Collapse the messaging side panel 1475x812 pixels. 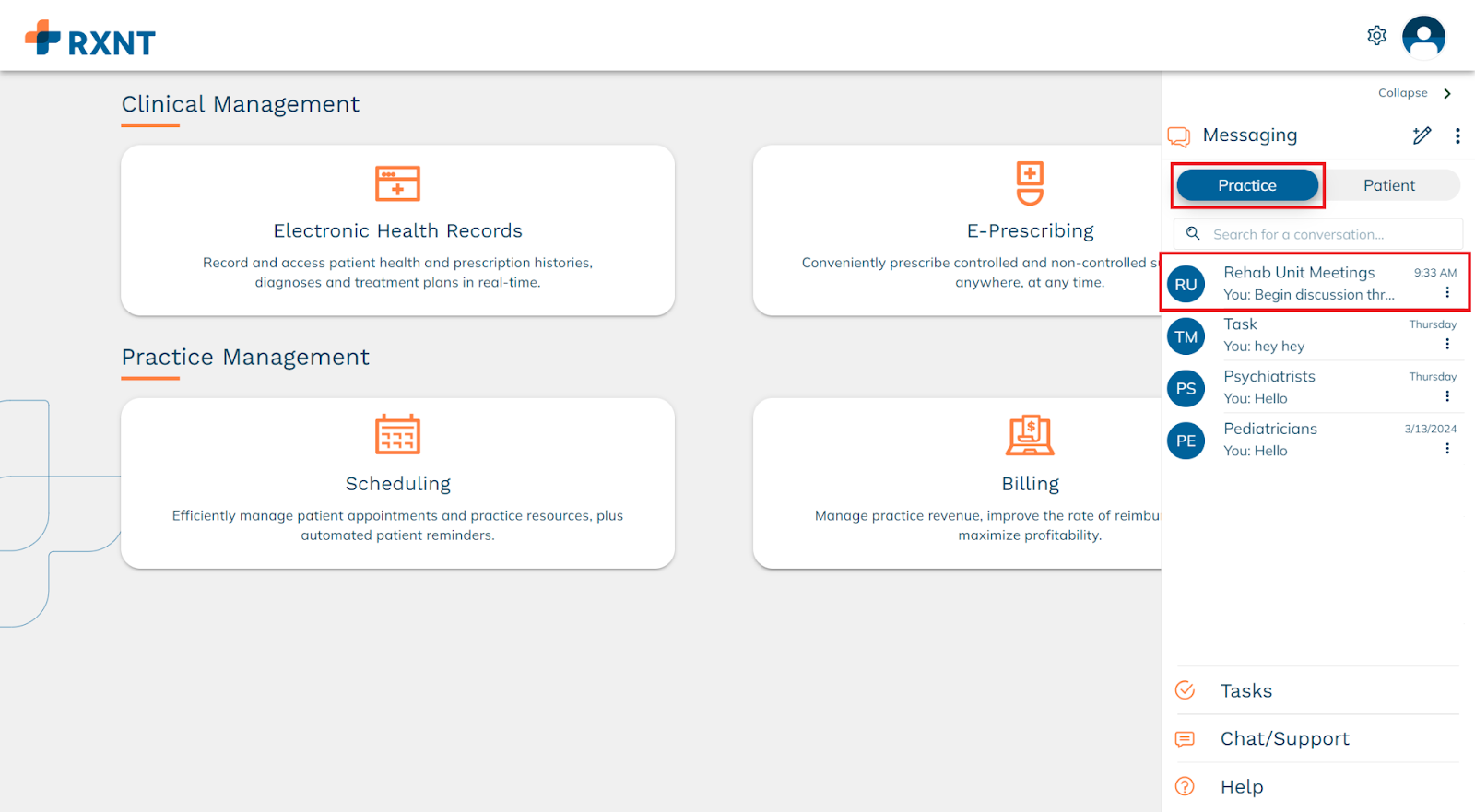pyautogui.click(x=1415, y=93)
